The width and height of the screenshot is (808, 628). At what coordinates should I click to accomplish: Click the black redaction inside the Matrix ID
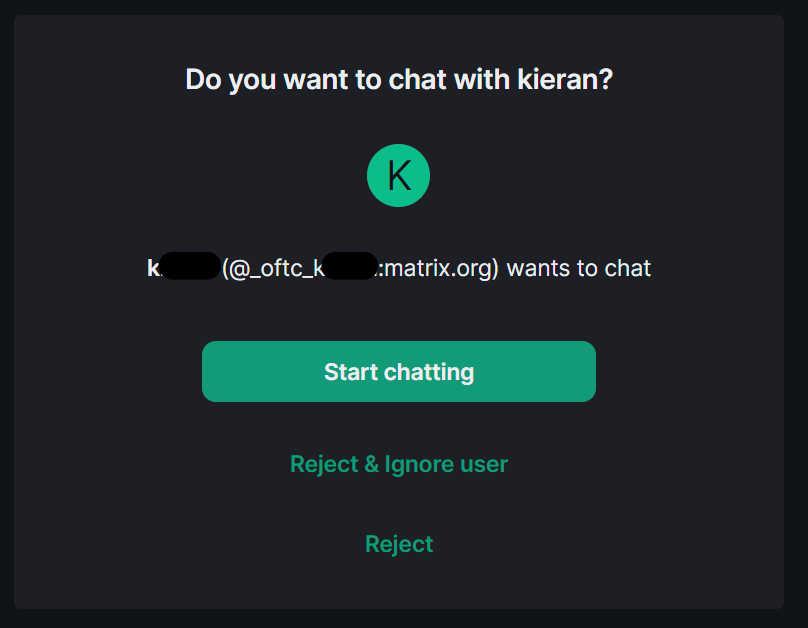350,266
